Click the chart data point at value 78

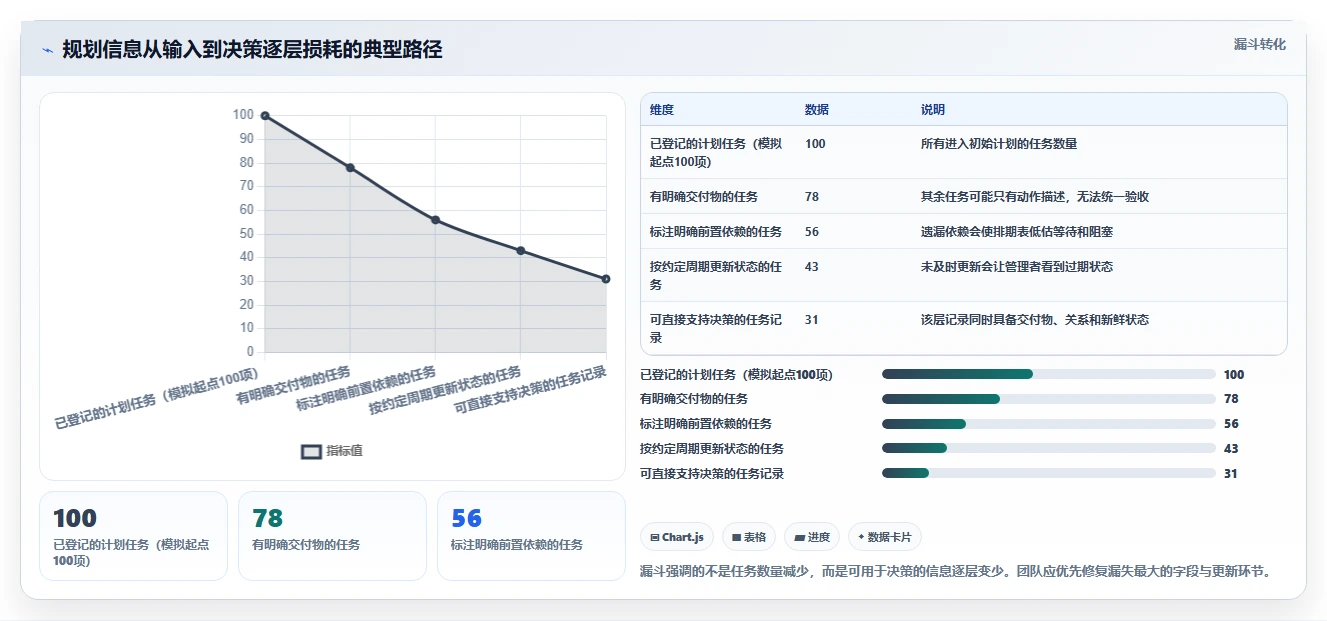350,168
